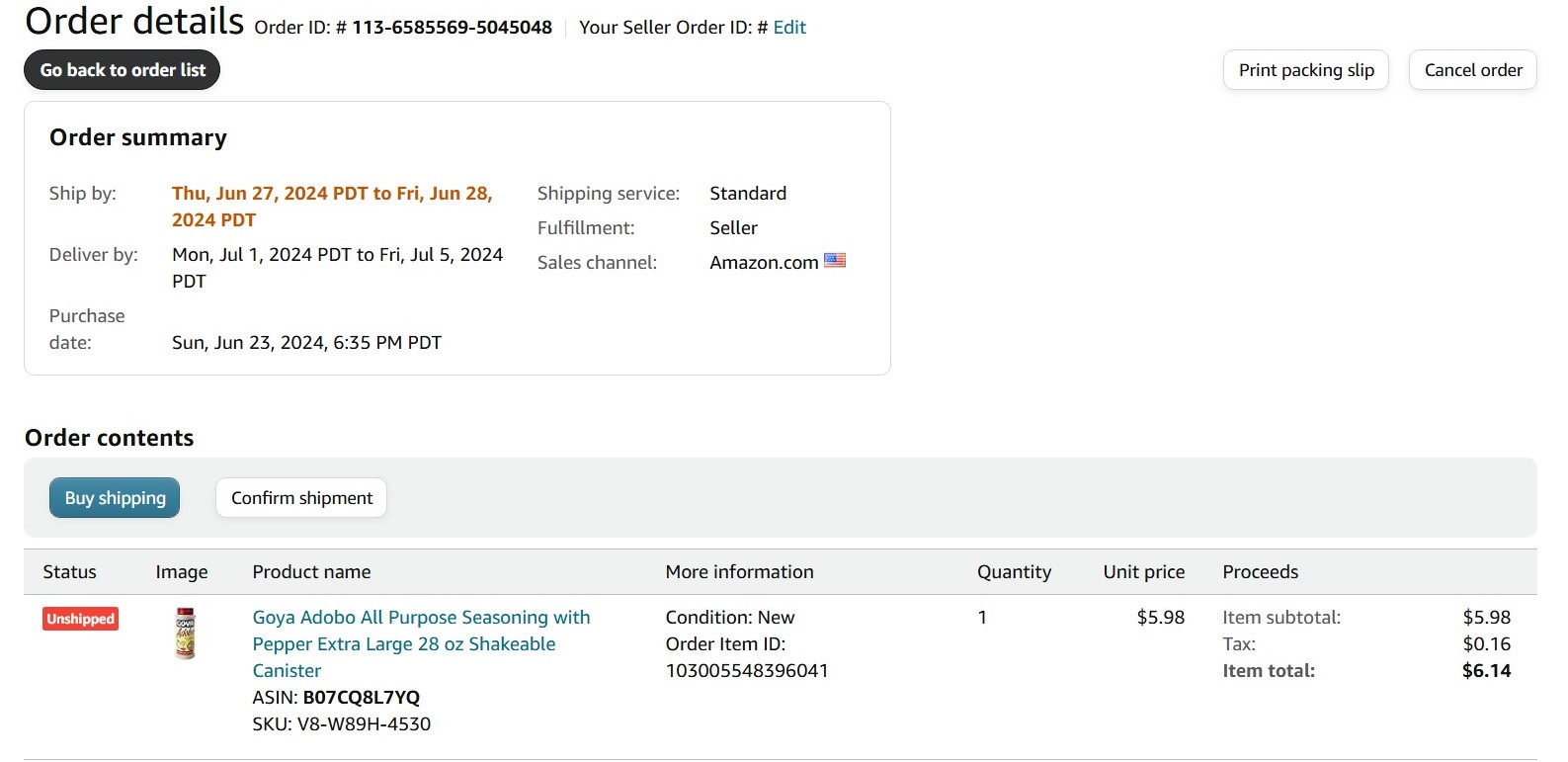Click the US flag icon beside Amazon.com

[835, 261]
